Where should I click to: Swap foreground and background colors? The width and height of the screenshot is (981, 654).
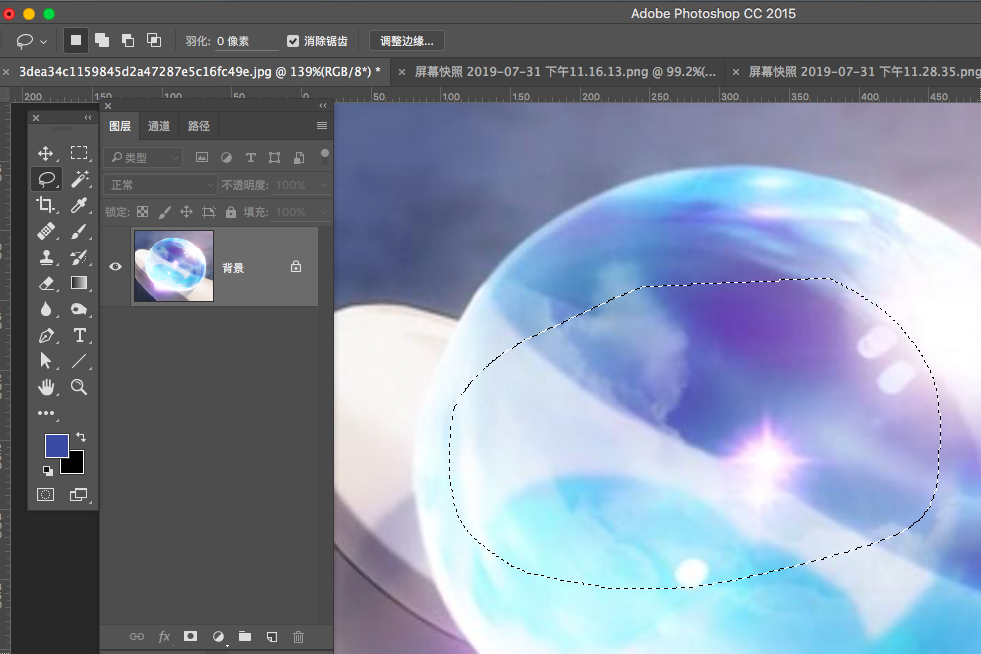pyautogui.click(x=81, y=437)
